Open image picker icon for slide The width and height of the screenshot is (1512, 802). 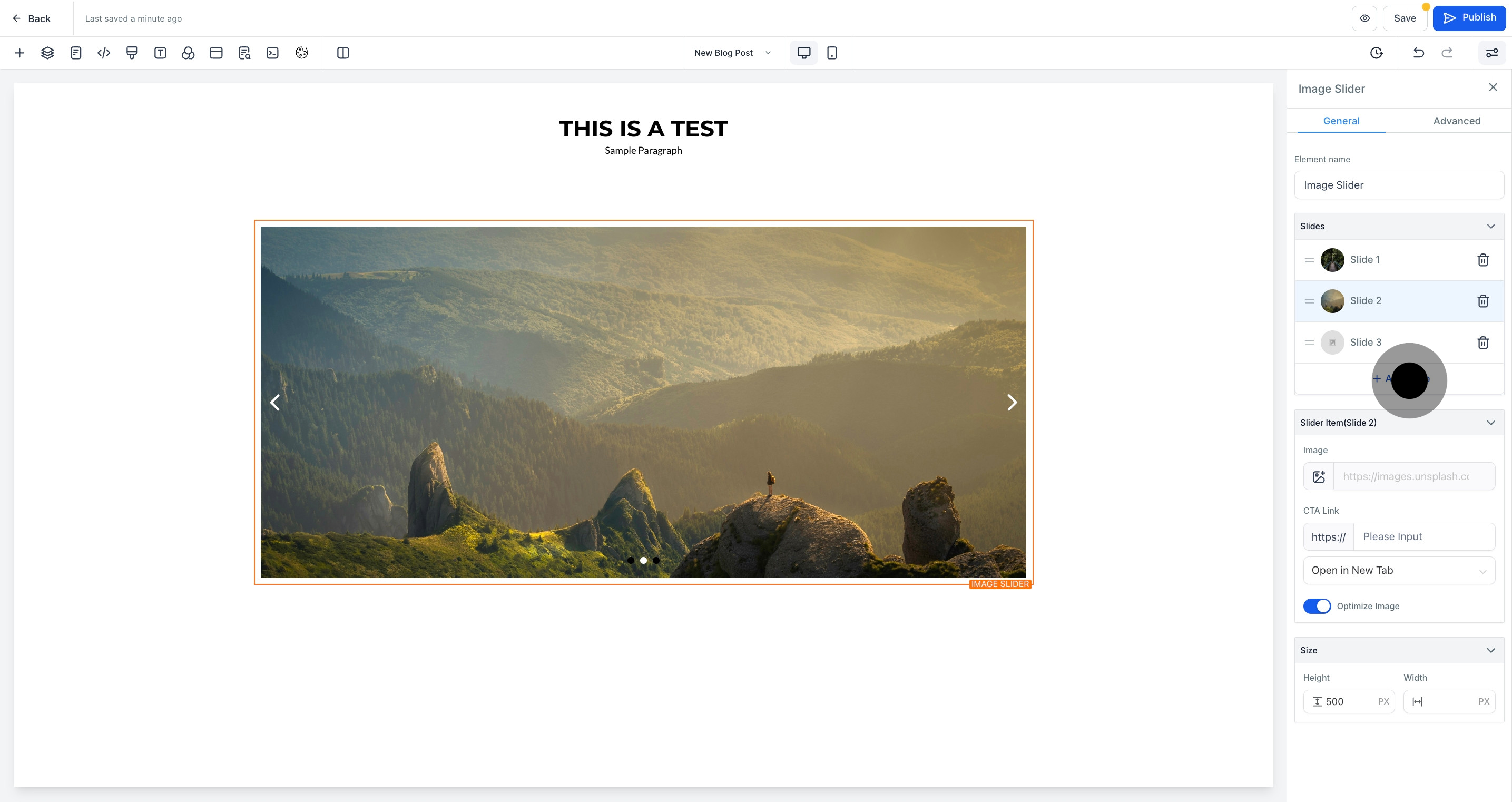point(1319,477)
